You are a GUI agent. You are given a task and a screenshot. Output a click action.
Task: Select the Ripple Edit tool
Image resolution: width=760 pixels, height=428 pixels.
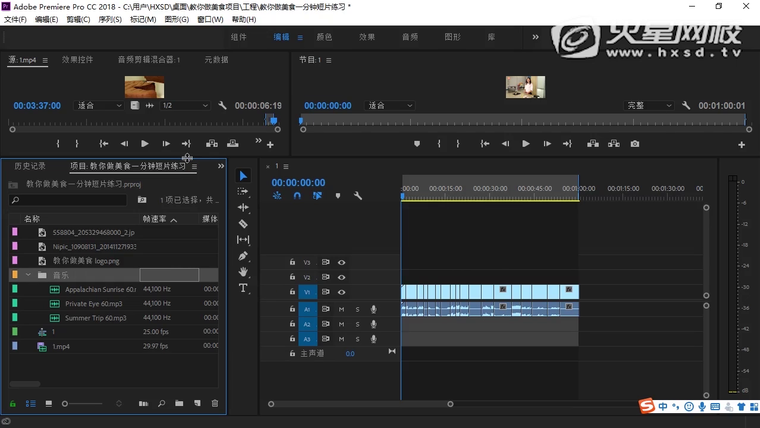[243, 207]
